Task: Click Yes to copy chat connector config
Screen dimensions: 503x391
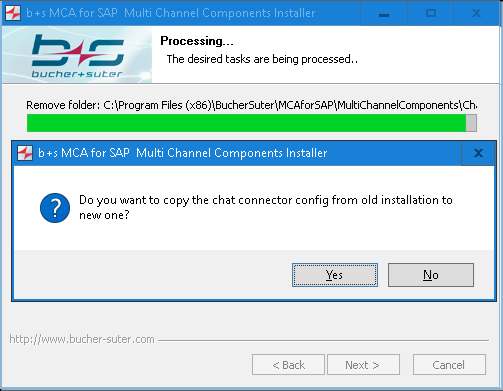Action: (335, 275)
